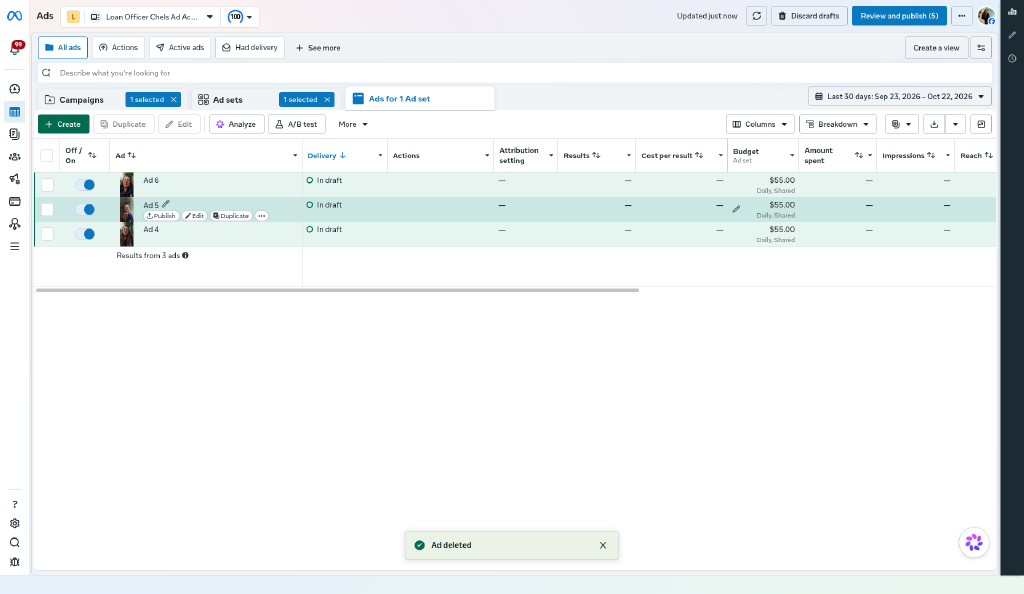This screenshot has width=1024, height=594.
Task: Open view filter settings sliders icon
Action: click(x=981, y=48)
